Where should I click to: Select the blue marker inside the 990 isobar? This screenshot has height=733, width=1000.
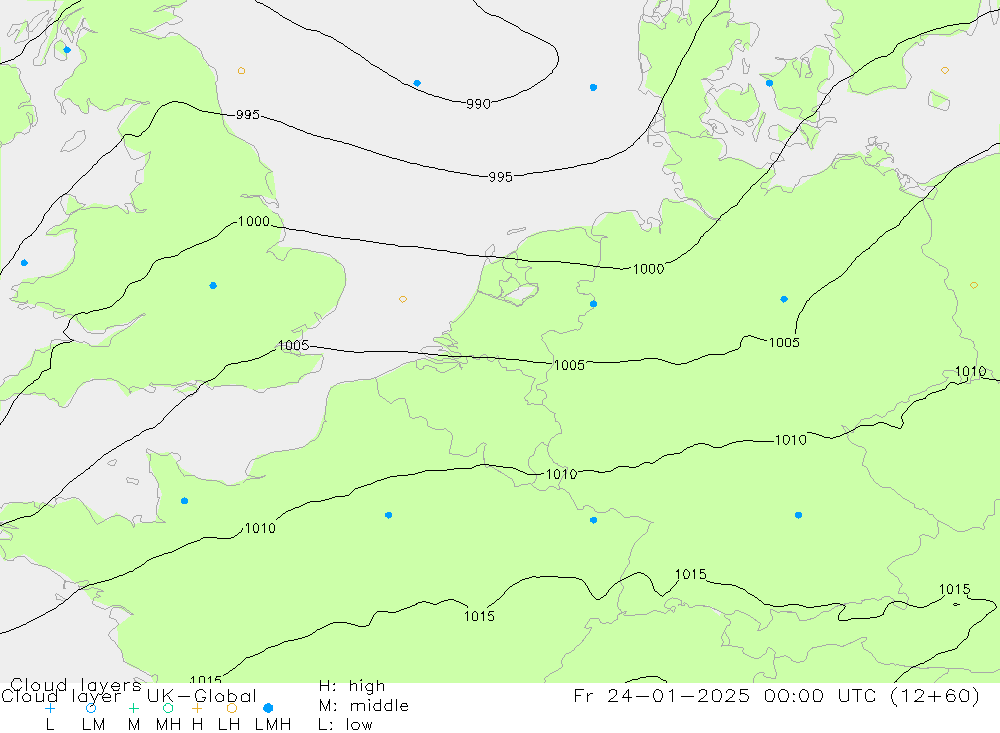click(417, 83)
